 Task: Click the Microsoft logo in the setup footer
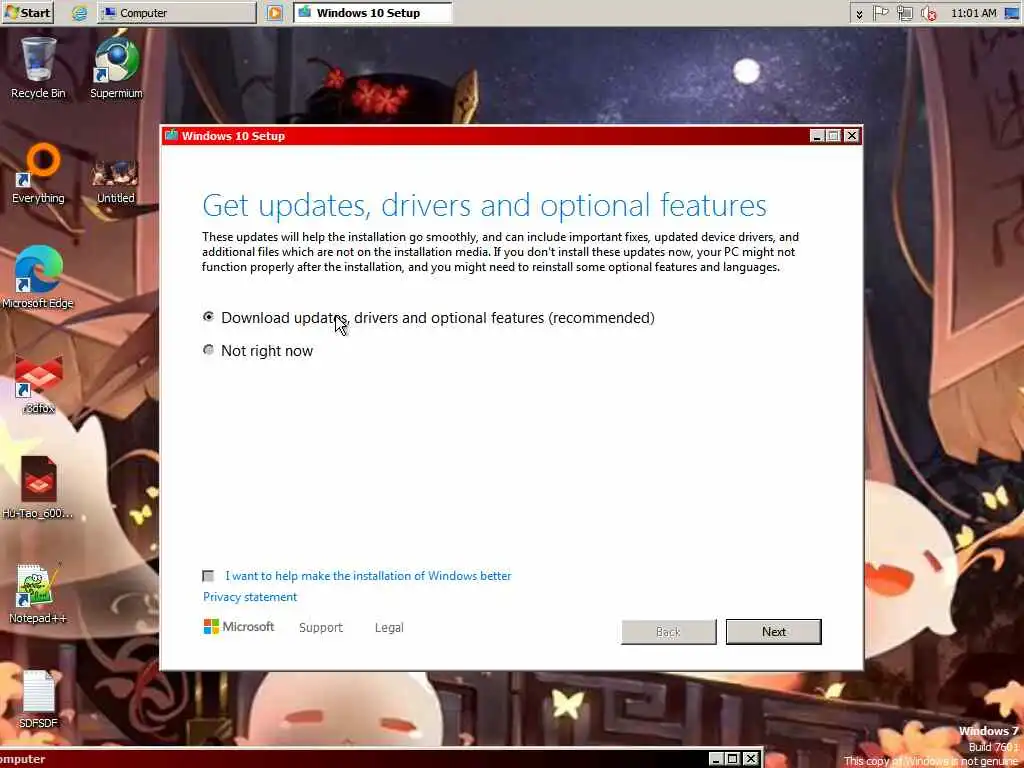[239, 627]
